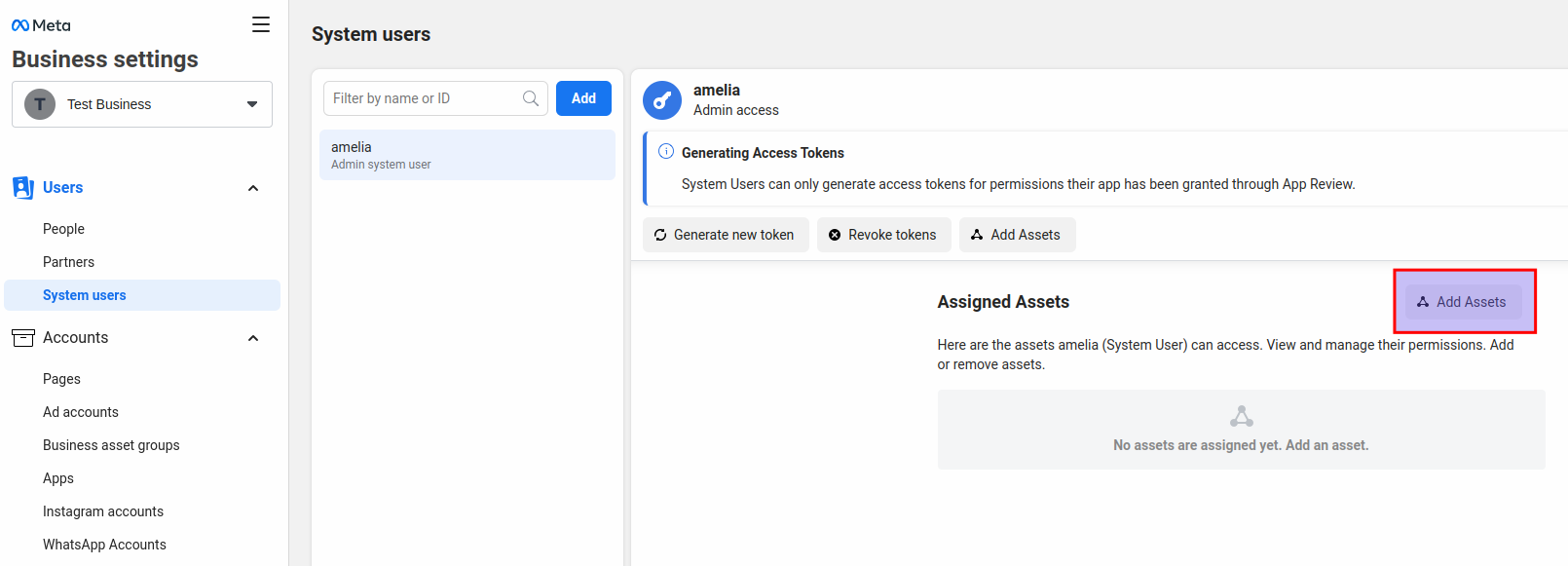Open Ad accounts
Viewport: 1568px width, 566px height.
[81, 412]
